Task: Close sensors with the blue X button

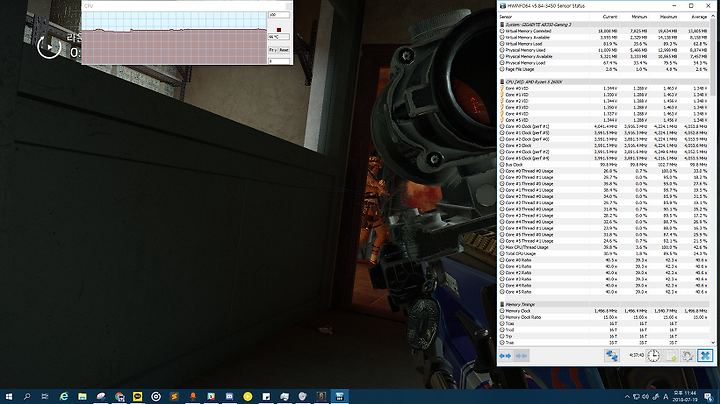Action: coord(705,356)
